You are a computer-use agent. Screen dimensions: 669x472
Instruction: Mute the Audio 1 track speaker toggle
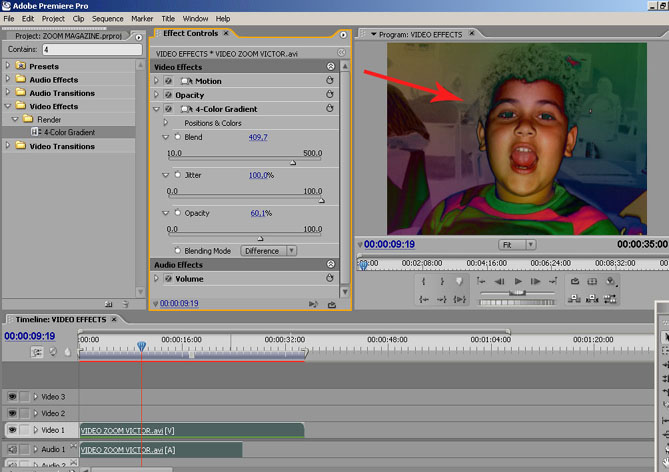[x=10, y=450]
